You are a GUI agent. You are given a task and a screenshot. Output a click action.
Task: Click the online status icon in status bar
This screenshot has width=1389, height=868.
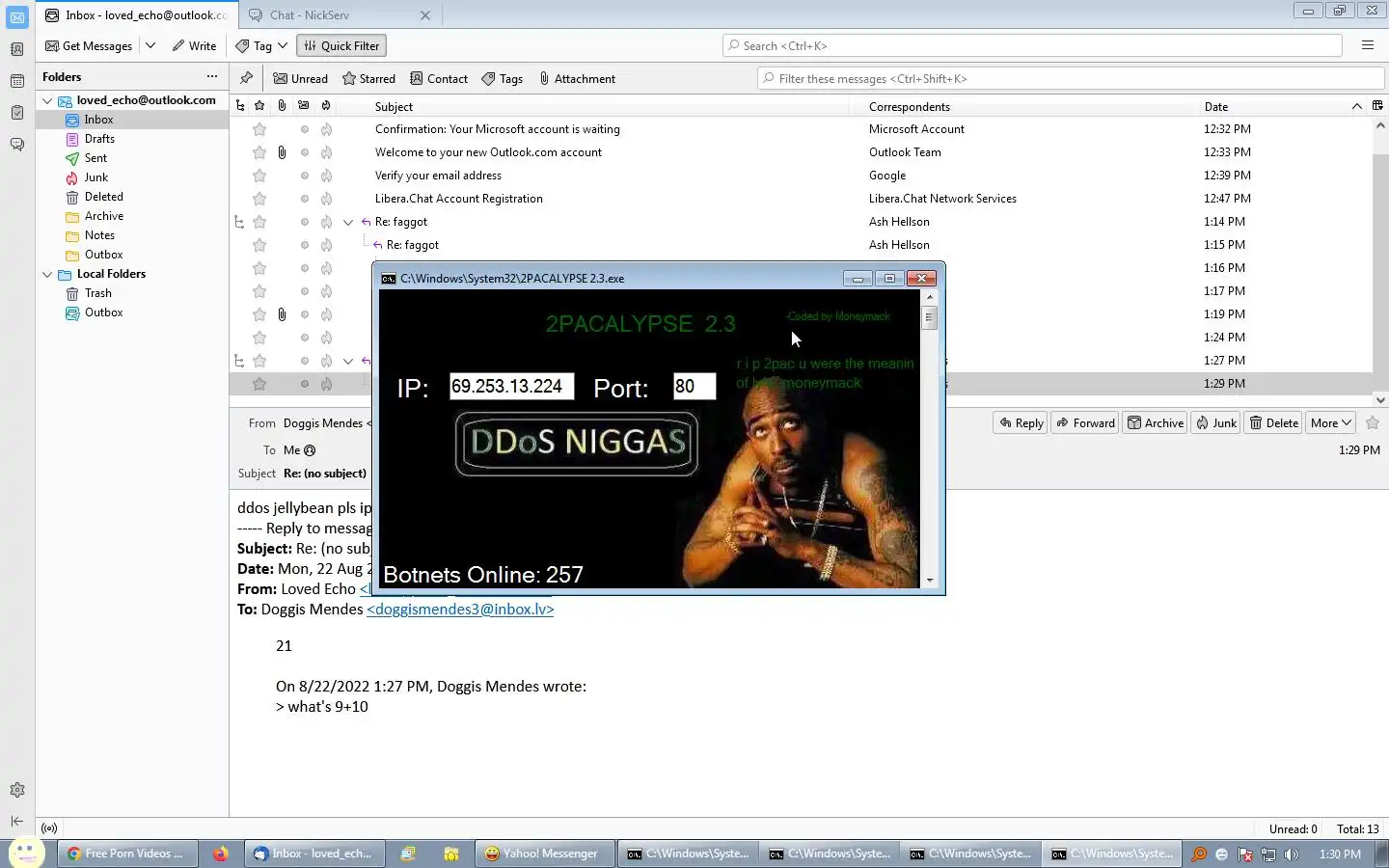click(49, 828)
